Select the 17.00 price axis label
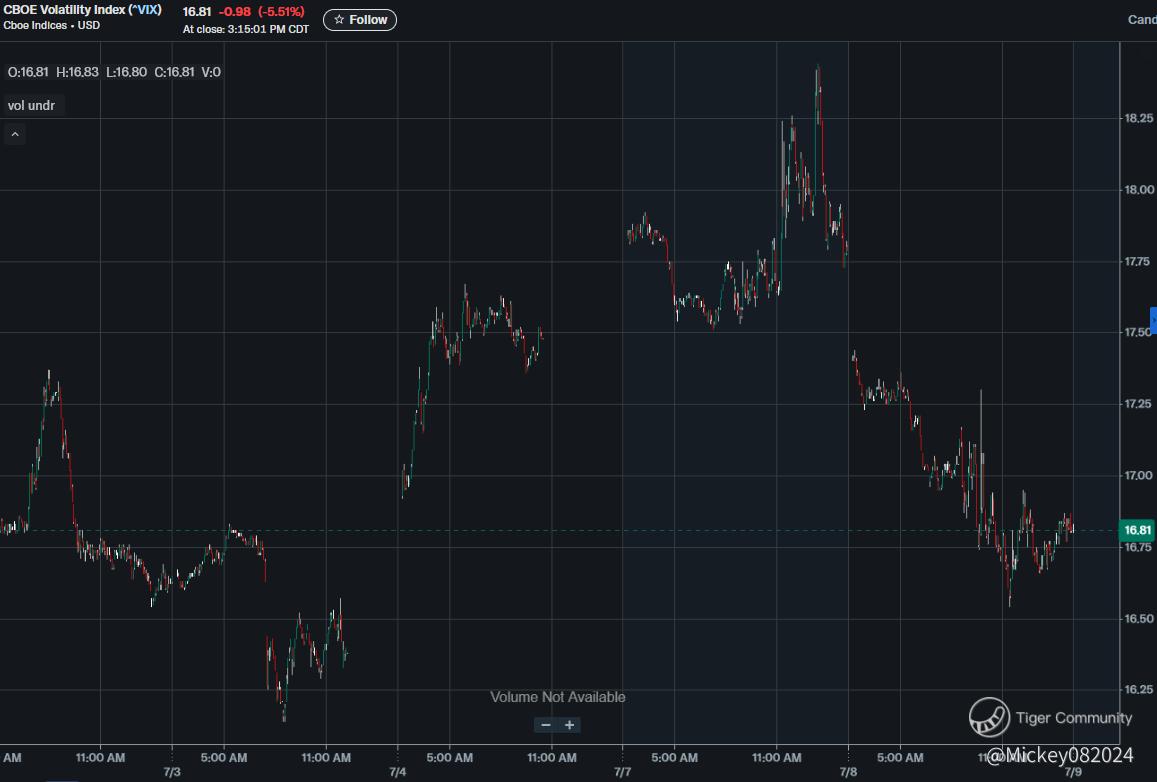Viewport: 1157px width, 782px height. coord(1138,475)
